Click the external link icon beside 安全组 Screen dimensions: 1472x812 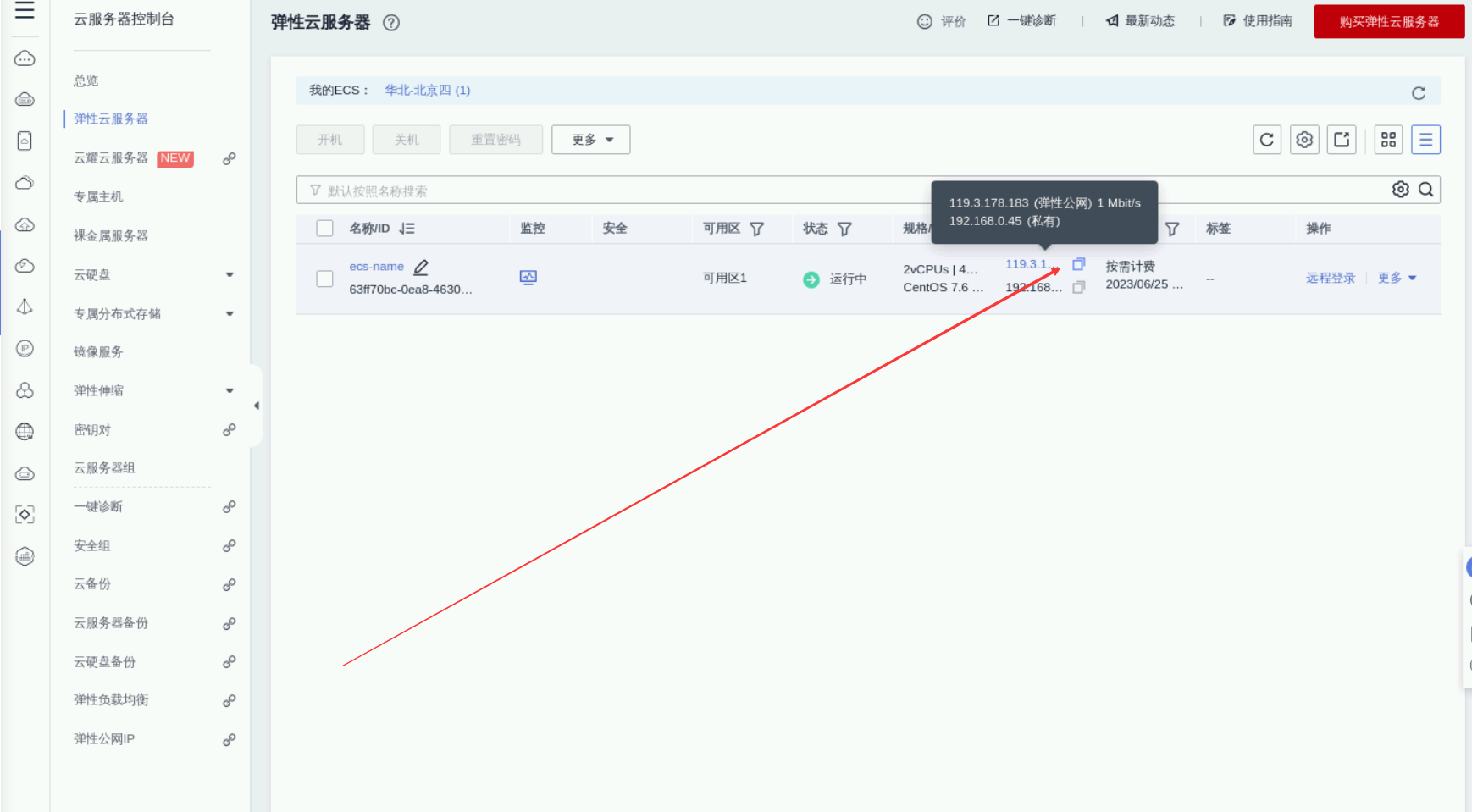tap(229, 546)
